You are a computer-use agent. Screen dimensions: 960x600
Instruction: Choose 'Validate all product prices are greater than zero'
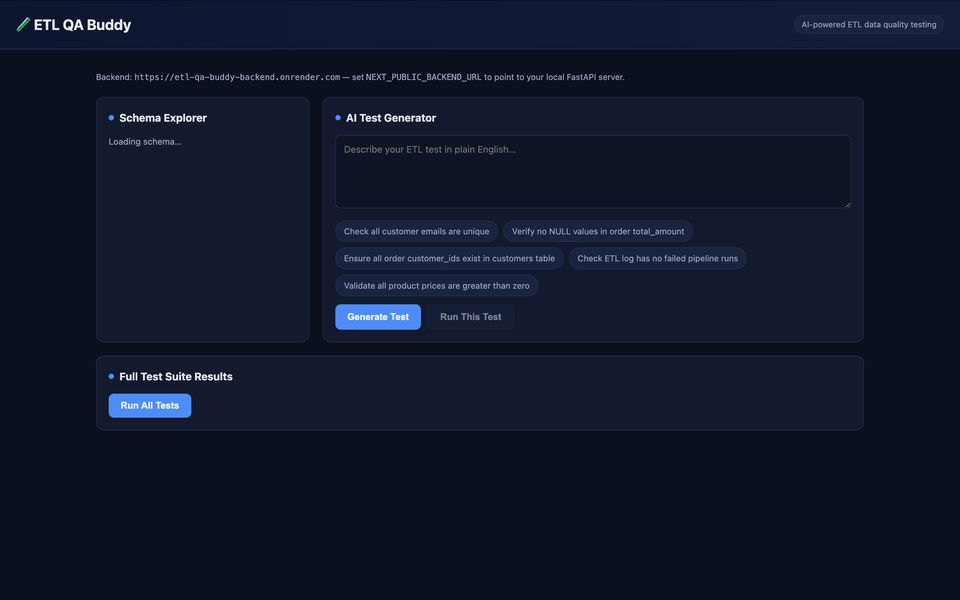tap(437, 286)
